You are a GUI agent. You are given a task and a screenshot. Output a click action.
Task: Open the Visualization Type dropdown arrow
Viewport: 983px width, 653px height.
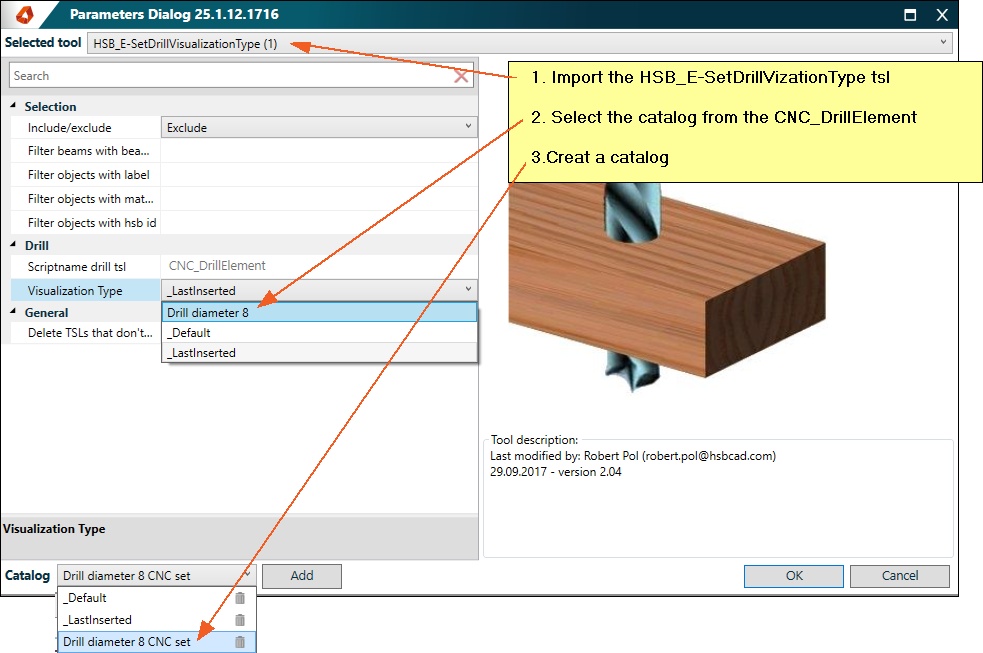pos(468,290)
